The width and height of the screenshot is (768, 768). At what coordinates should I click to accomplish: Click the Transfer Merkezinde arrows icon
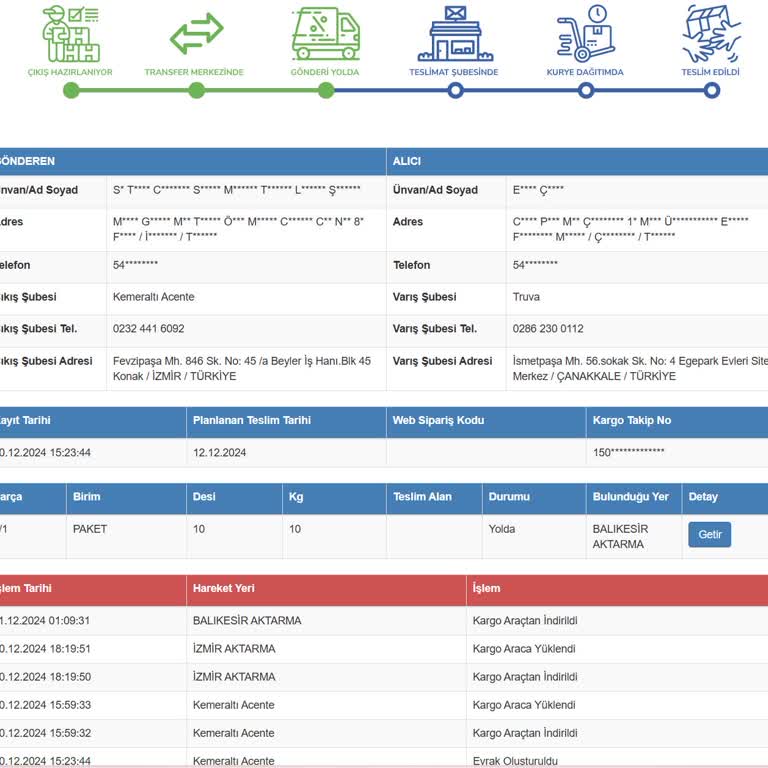pyautogui.click(x=196, y=34)
